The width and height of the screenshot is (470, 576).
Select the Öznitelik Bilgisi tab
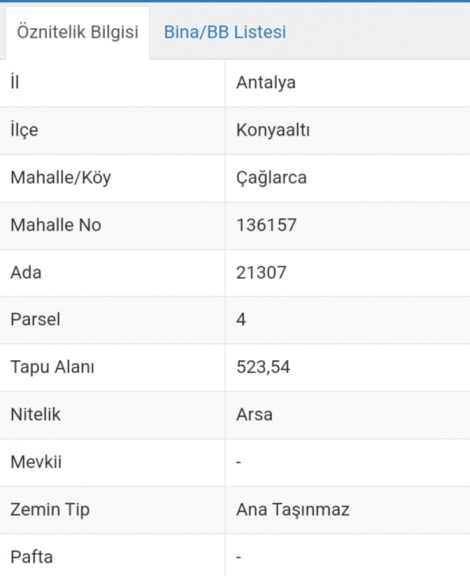(x=78, y=32)
